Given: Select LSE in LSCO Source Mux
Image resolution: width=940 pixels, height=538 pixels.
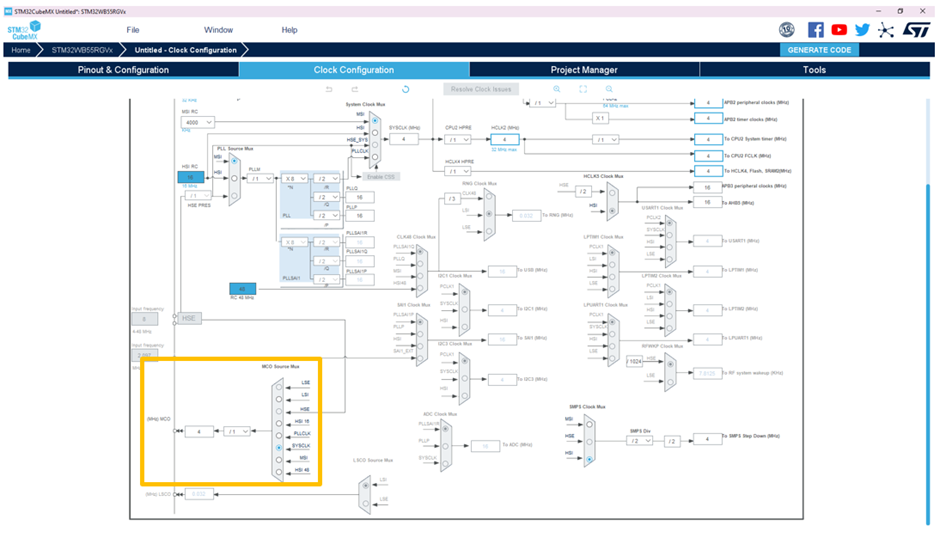Looking at the screenshot, I should pyautogui.click(x=366, y=503).
